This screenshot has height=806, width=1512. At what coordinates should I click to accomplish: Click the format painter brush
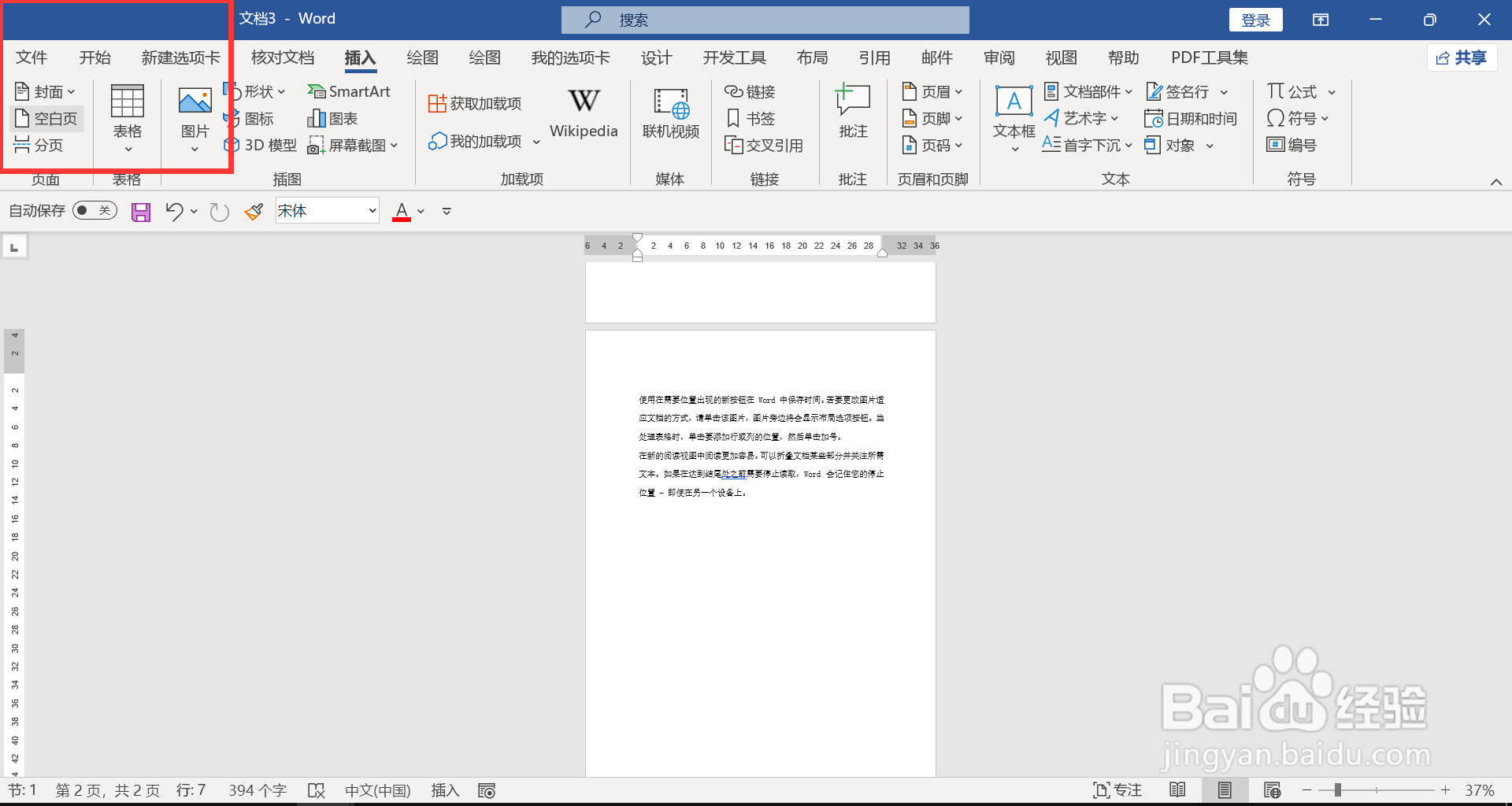click(x=254, y=212)
